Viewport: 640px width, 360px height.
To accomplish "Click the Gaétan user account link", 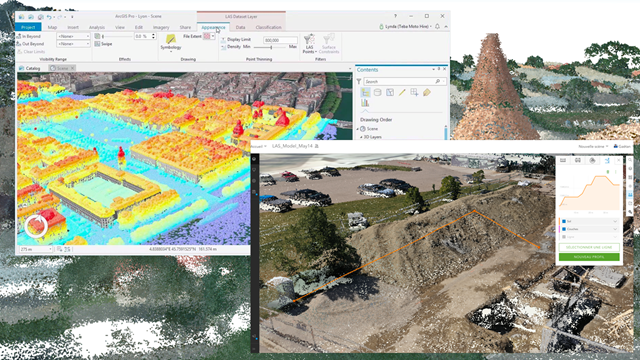I will coord(622,146).
